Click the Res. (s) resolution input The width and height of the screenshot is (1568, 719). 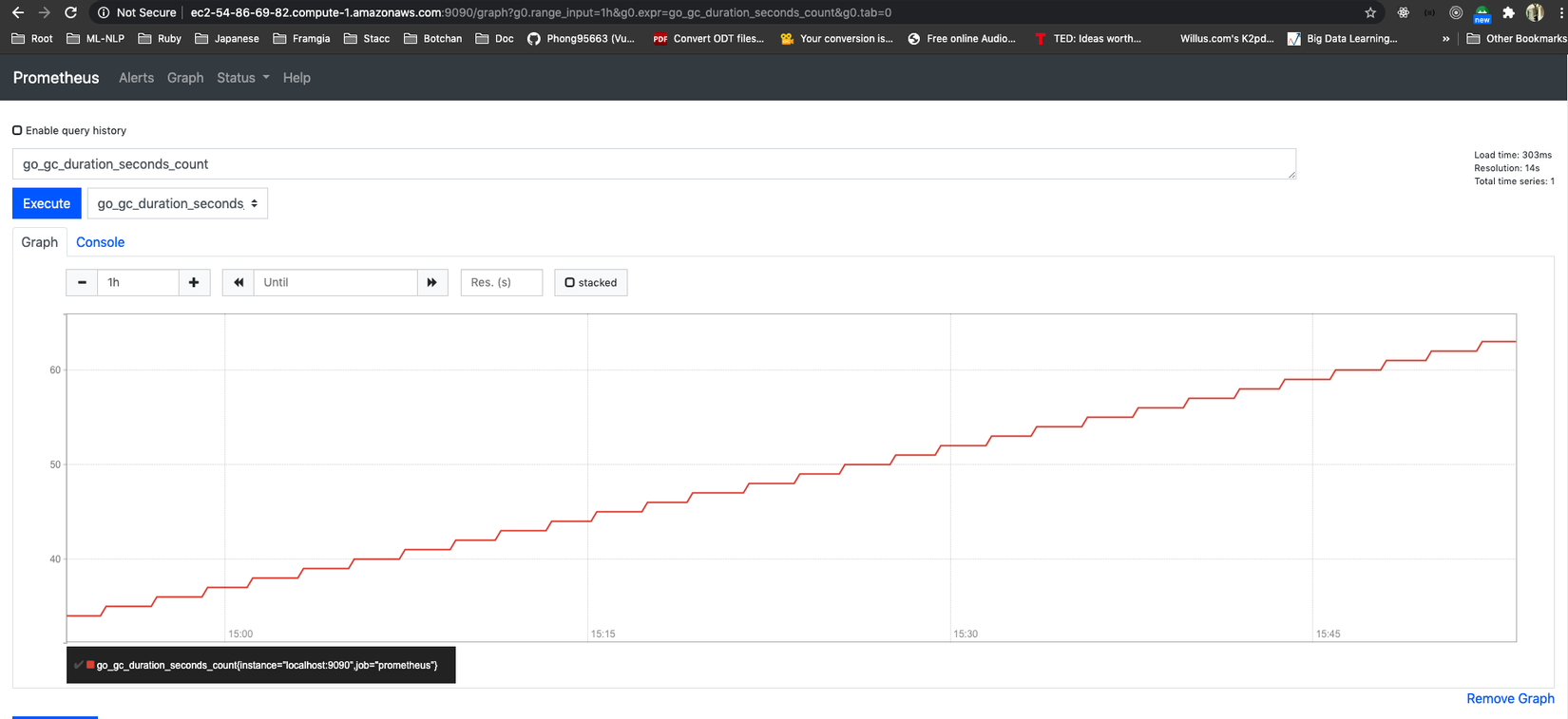[502, 282]
